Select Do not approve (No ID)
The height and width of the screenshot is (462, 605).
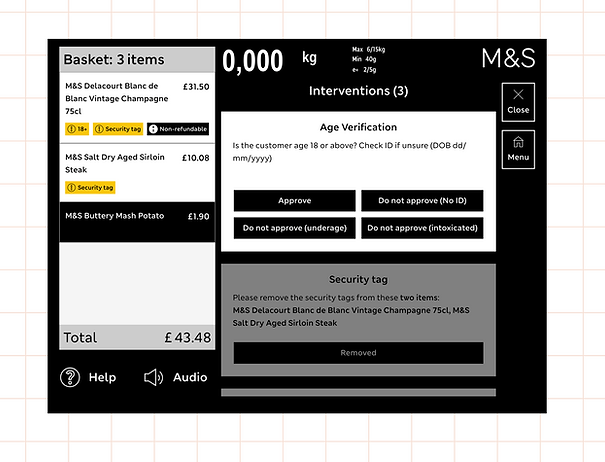click(422, 200)
